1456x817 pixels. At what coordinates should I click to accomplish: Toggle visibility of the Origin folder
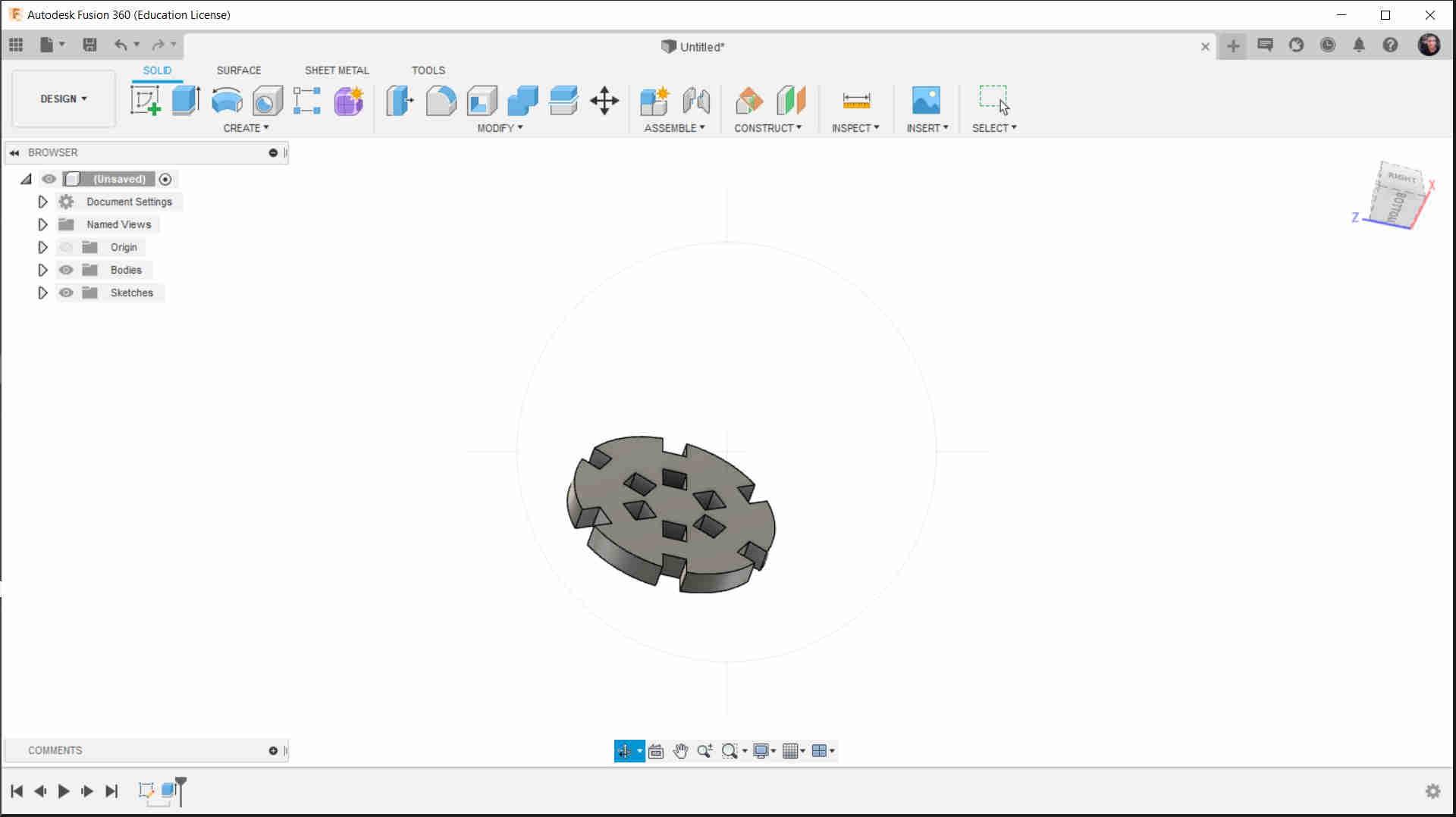(66, 247)
